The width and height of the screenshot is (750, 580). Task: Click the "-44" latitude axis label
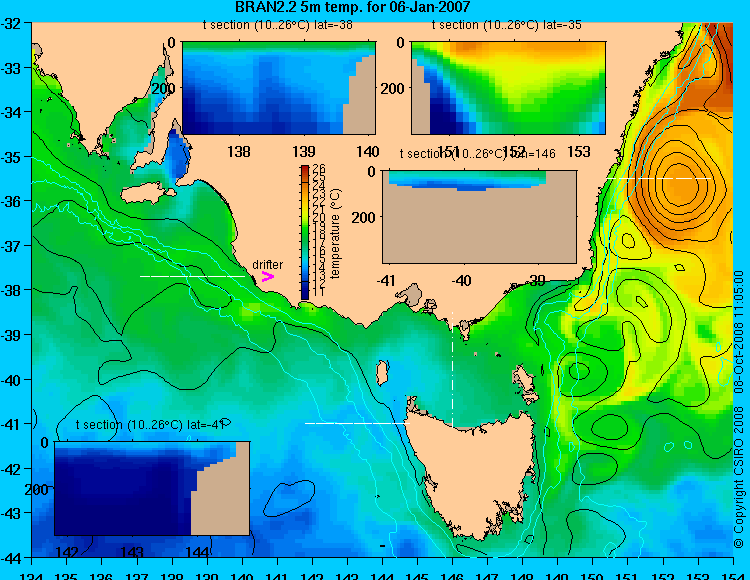tap(11, 558)
